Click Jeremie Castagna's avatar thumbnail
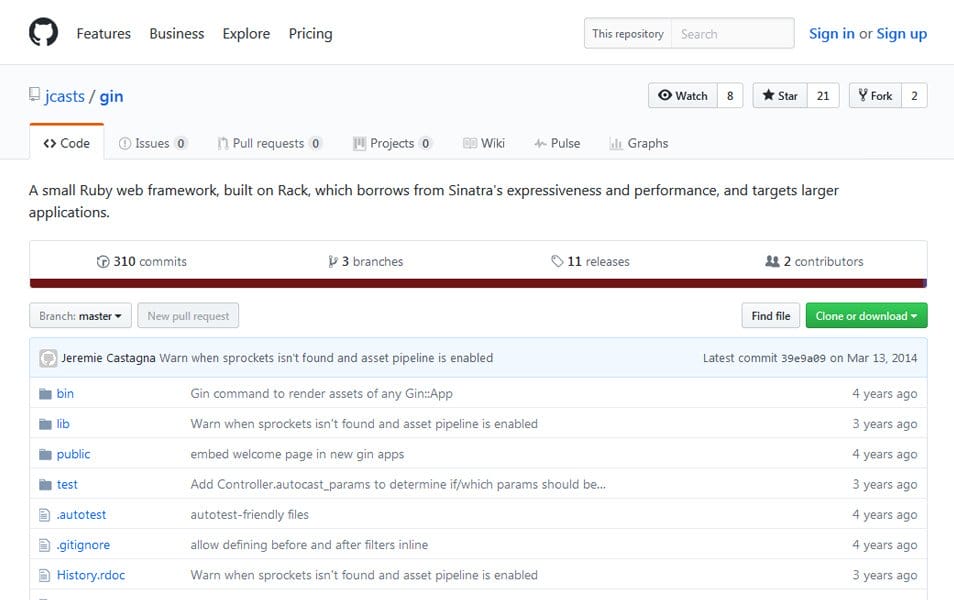Screen dimensions: 954x600 tap(48, 358)
